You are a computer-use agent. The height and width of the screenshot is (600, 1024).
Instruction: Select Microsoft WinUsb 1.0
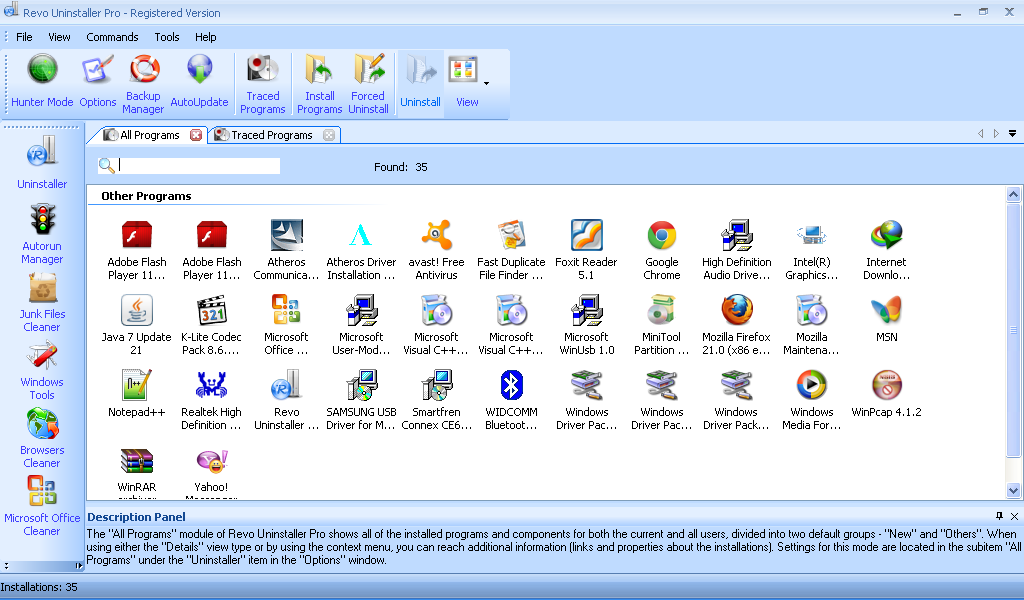[x=586, y=324]
